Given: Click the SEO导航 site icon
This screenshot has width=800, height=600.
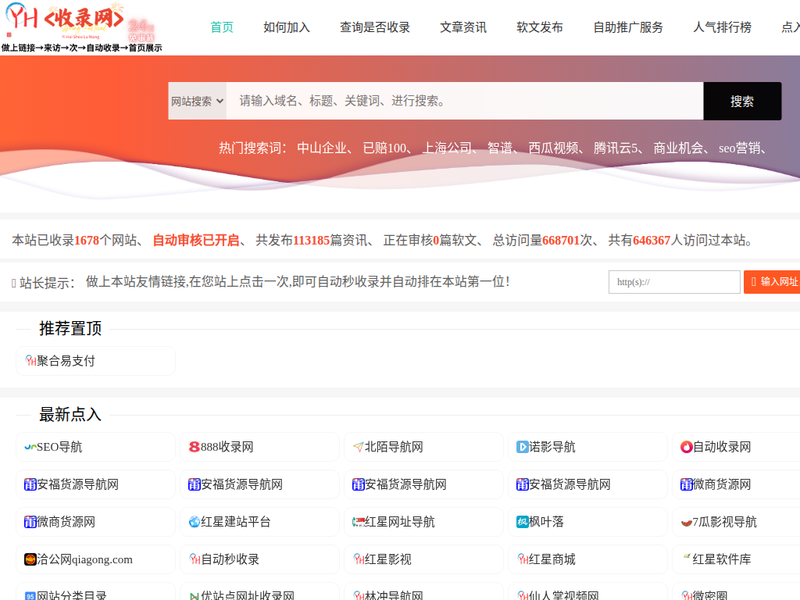Looking at the screenshot, I should (x=30, y=447).
